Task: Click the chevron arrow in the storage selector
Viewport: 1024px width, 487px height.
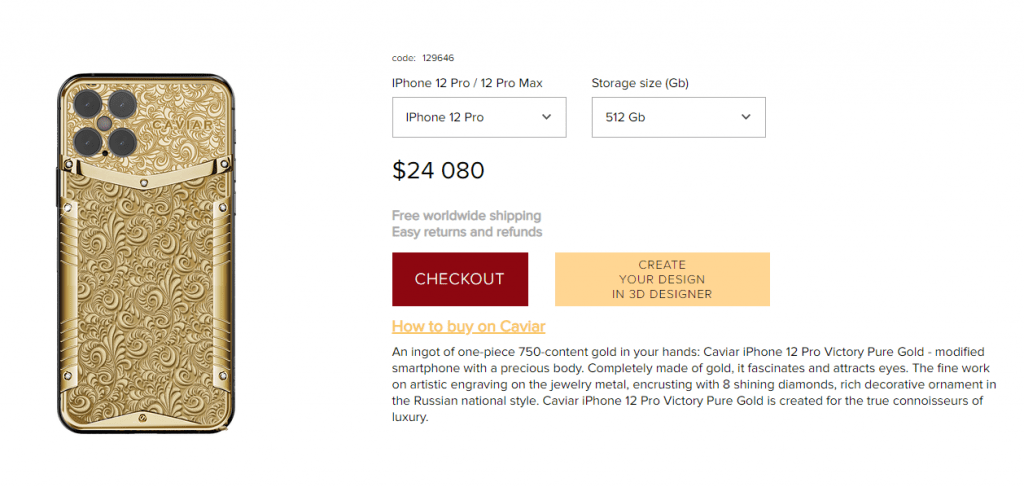Action: [746, 117]
